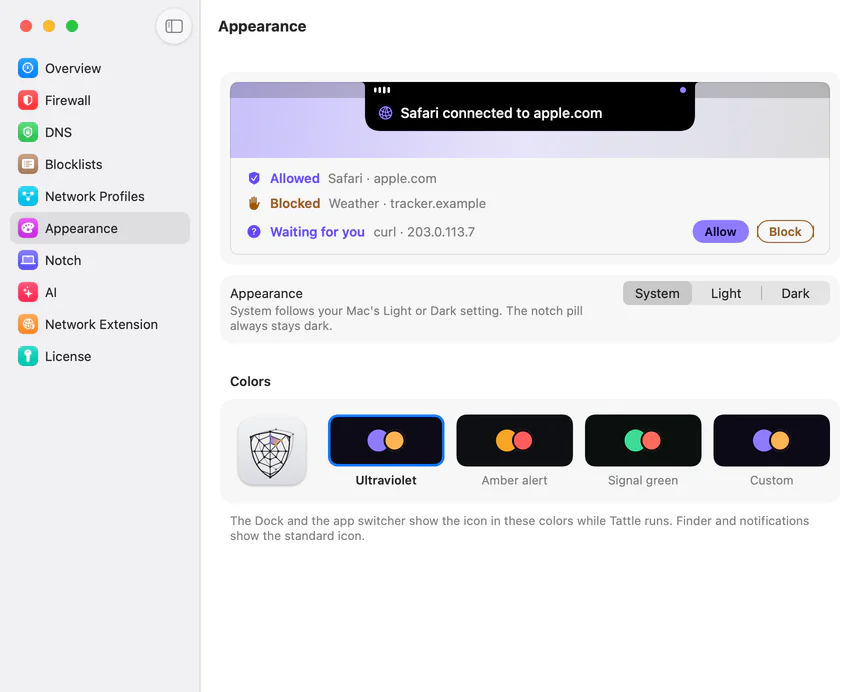The width and height of the screenshot is (860, 692).
Task: Click the Appearance palette icon in the sidebar
Action: coord(28,228)
